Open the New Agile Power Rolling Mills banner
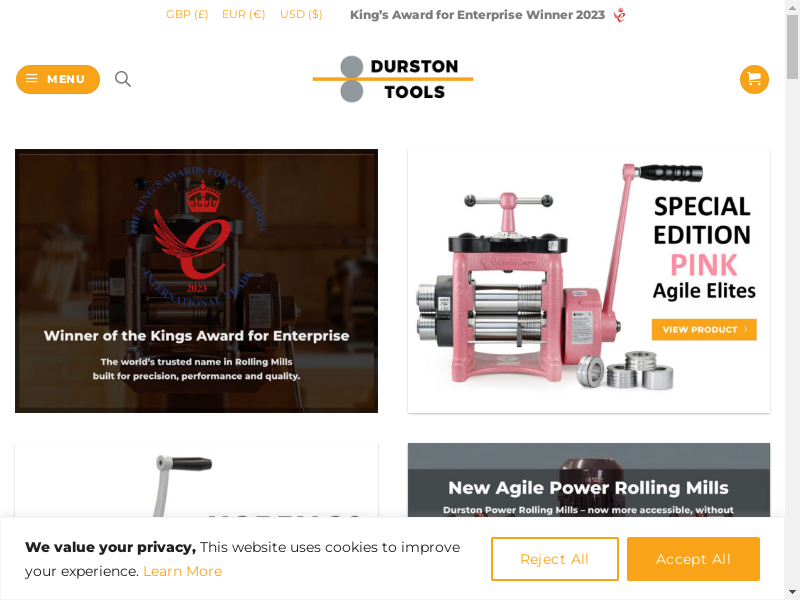This screenshot has width=800, height=600. [x=589, y=481]
